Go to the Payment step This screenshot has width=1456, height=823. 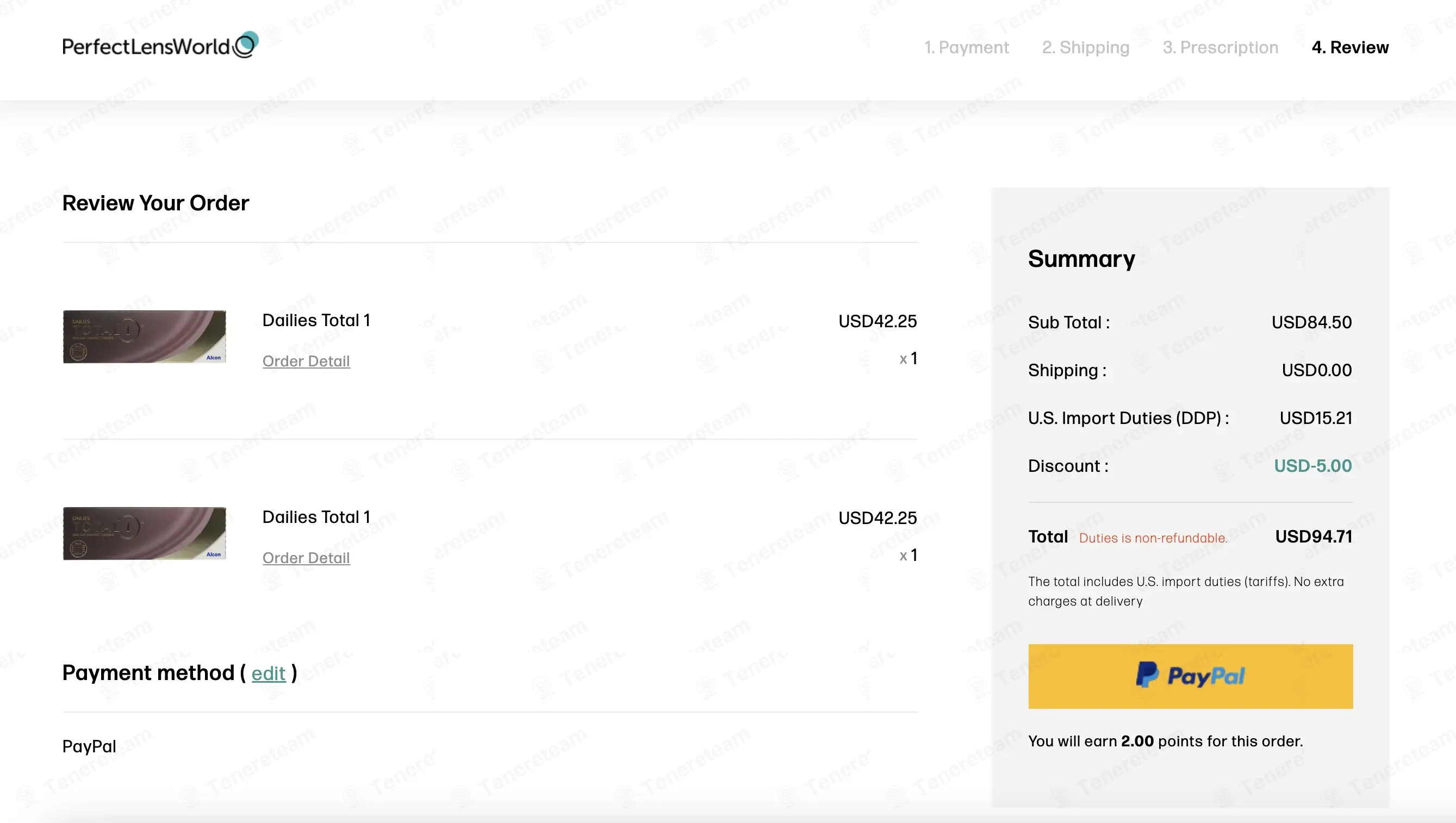(967, 47)
